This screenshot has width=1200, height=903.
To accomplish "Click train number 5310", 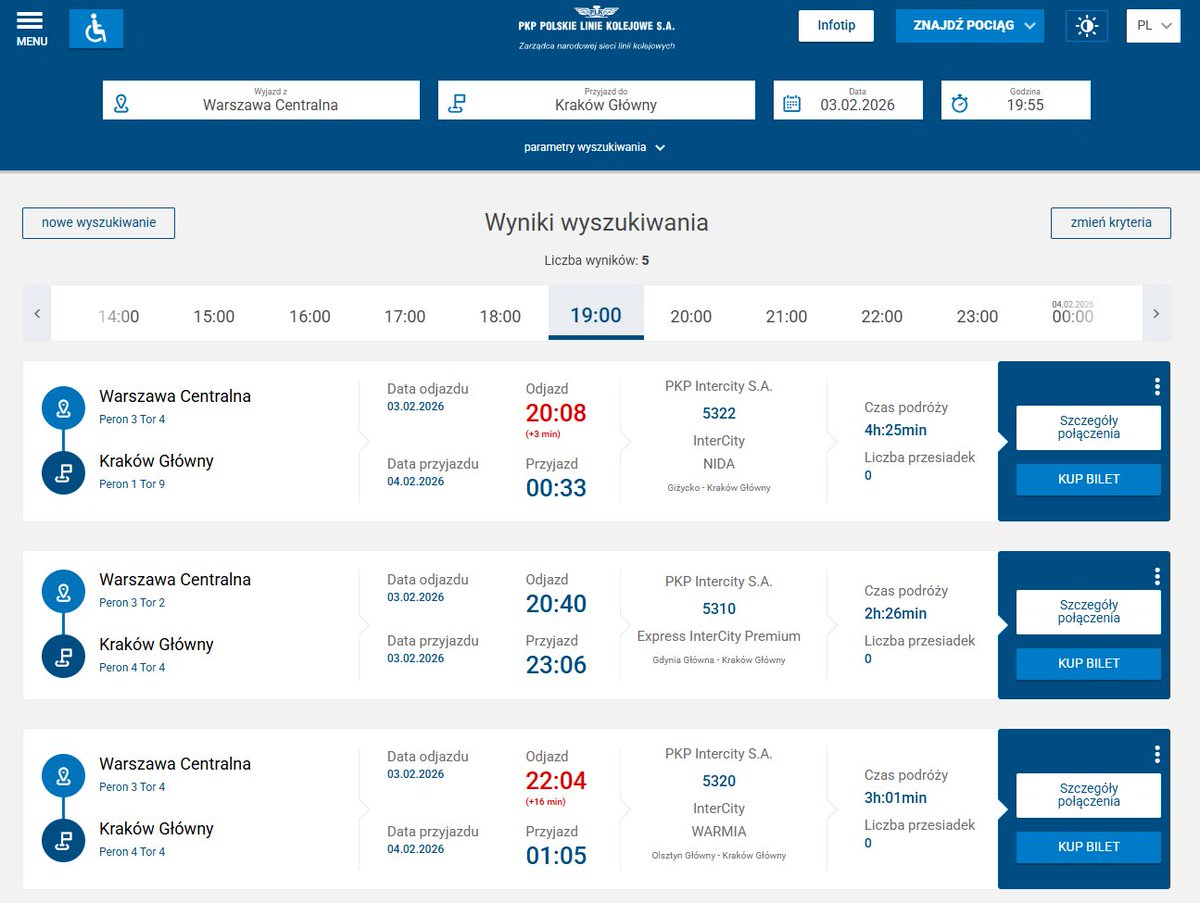I will [719, 609].
